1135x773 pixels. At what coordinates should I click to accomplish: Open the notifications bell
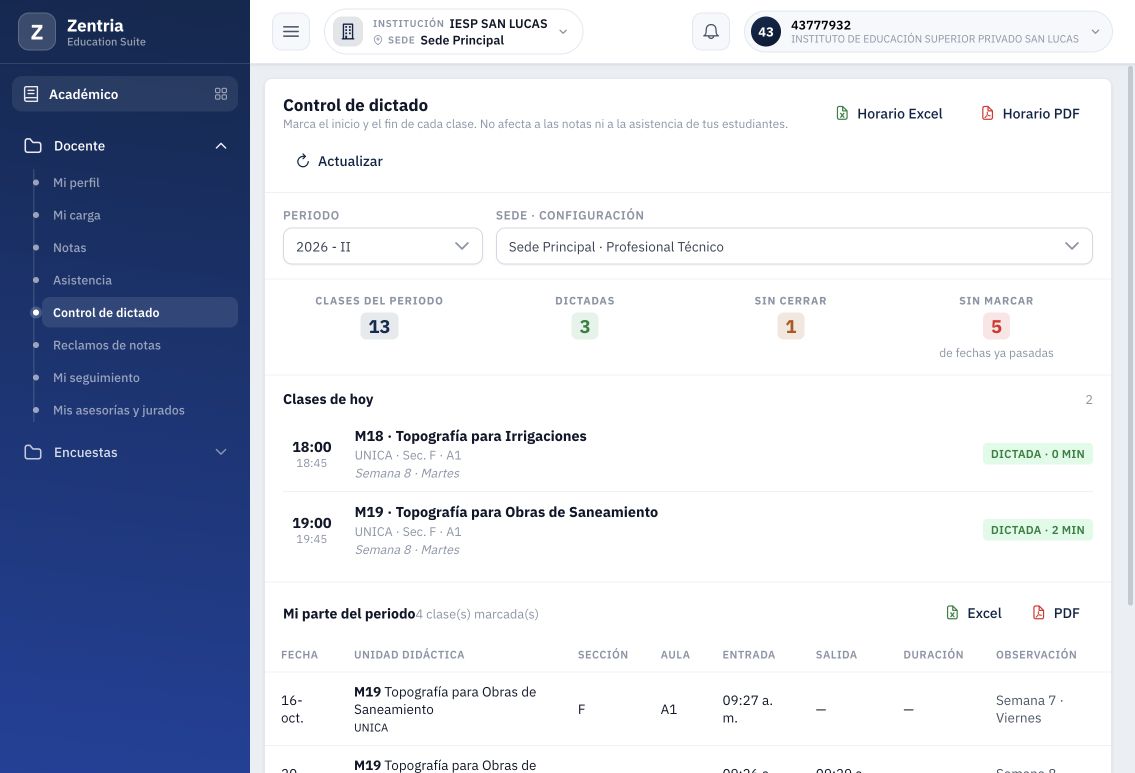coord(711,32)
